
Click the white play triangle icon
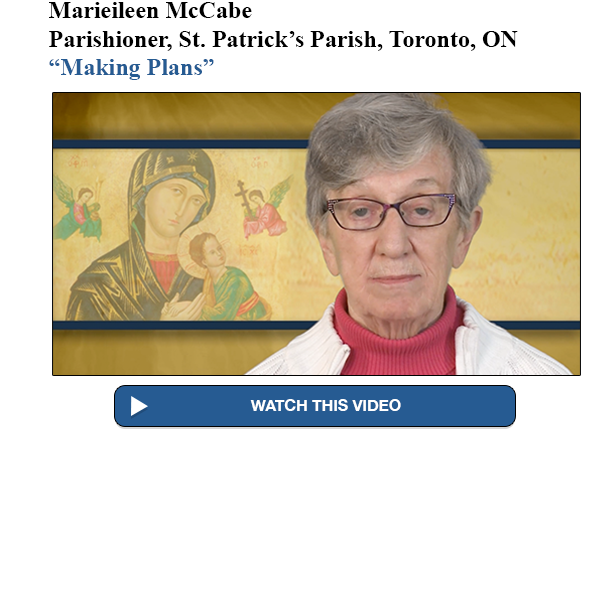click(139, 406)
